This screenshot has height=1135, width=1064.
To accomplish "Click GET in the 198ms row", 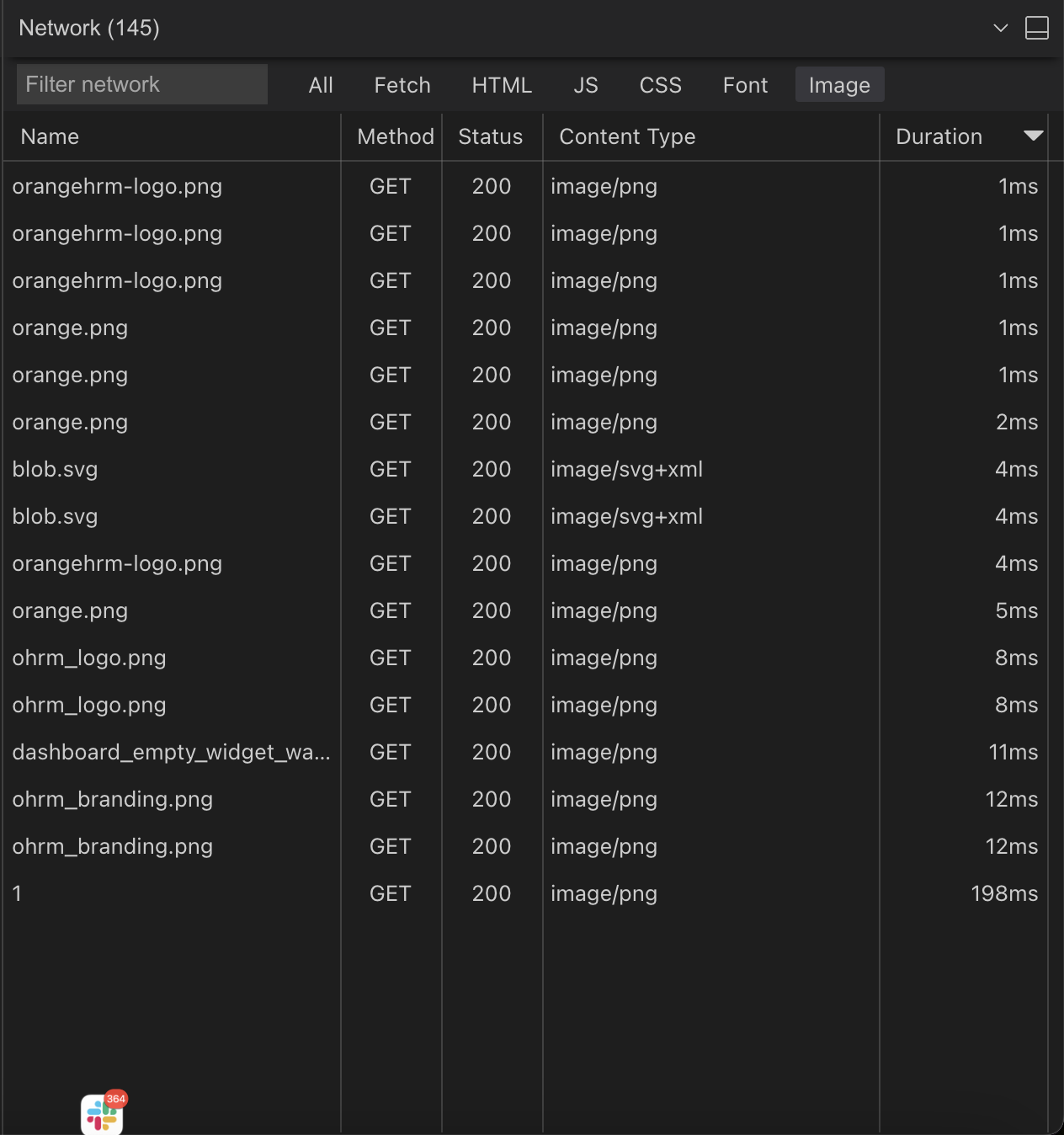I will (x=391, y=893).
